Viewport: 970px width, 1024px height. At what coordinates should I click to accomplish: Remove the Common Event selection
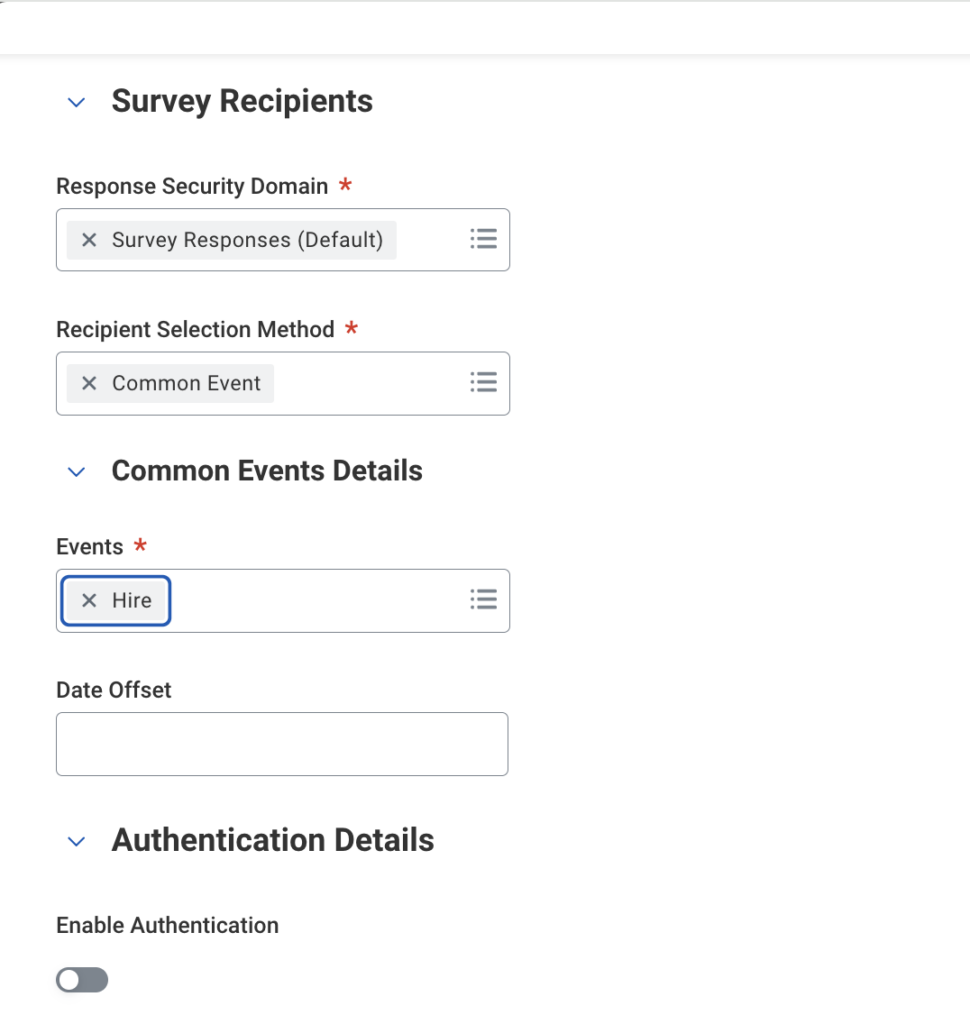(x=89, y=383)
